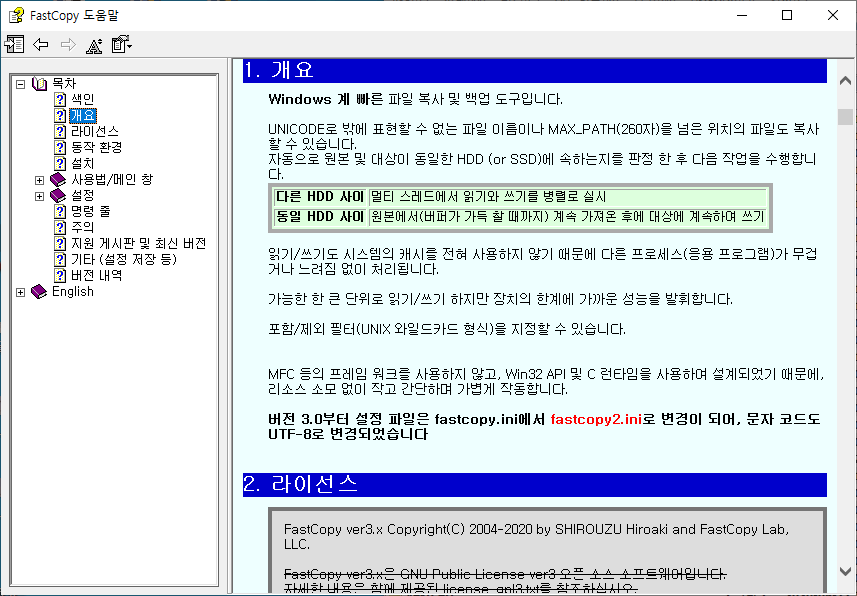Click the topic icon beside 동작 환경
This screenshot has height=596, width=857.
click(60, 148)
